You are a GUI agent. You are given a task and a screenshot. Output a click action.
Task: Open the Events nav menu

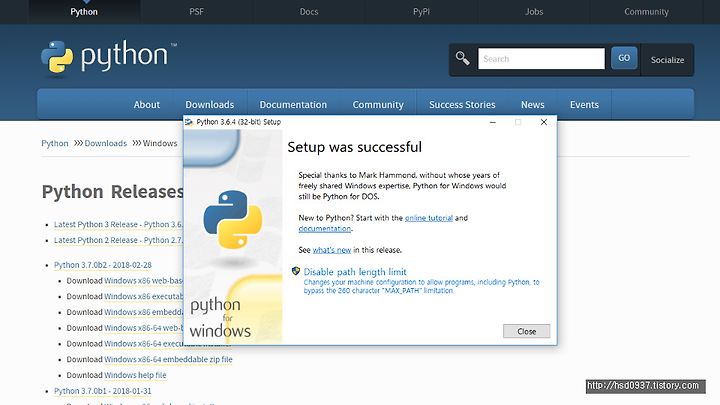click(584, 105)
